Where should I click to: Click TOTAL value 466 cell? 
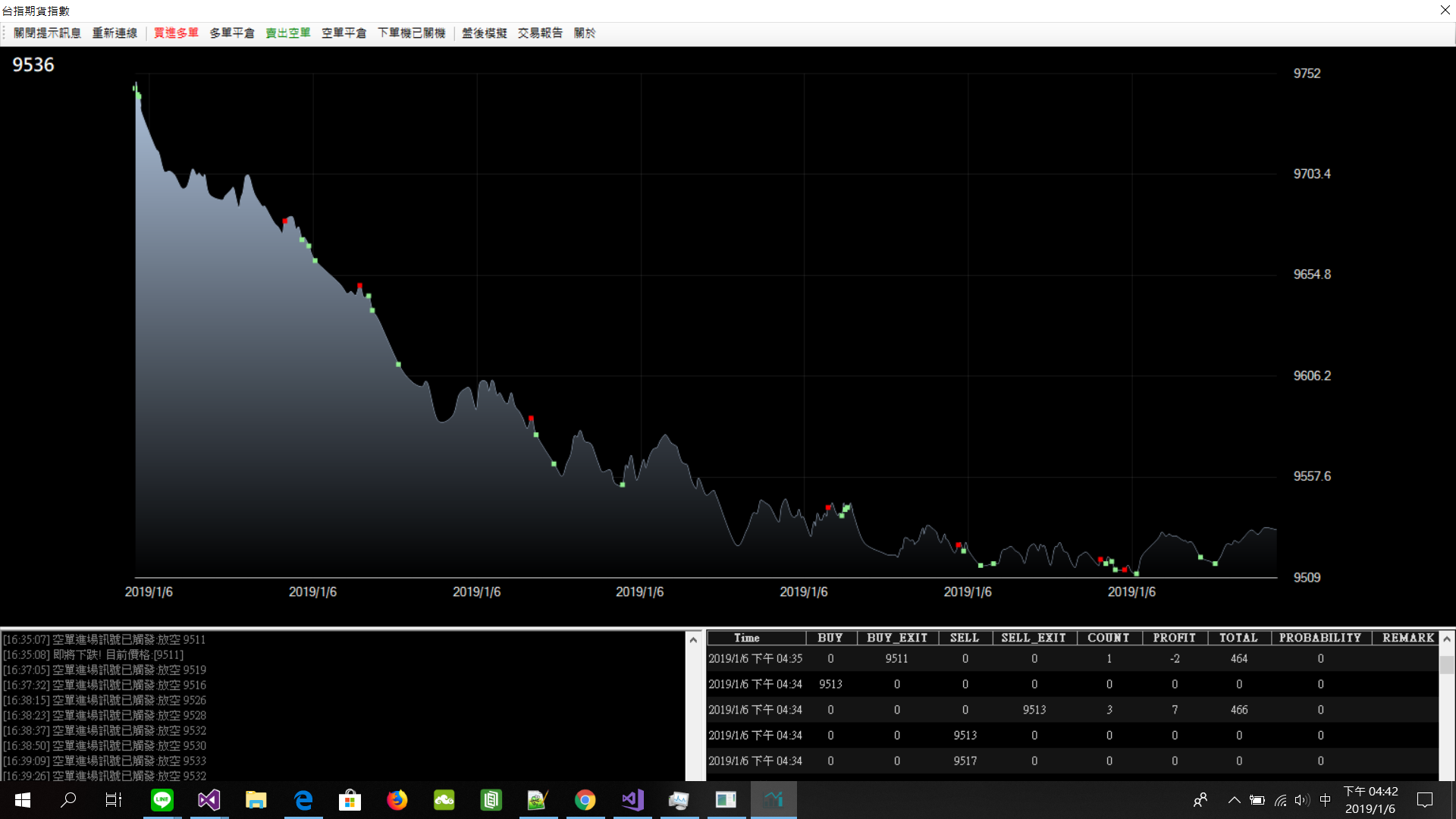pyautogui.click(x=1239, y=710)
